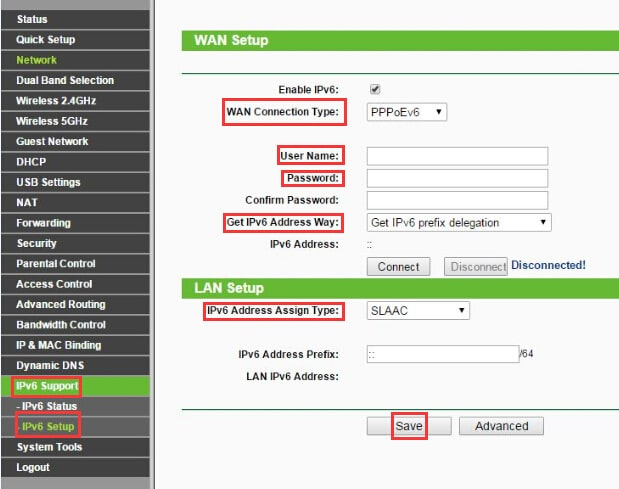Select the IPv6 Address Prefix field
Image resolution: width=619 pixels, height=489 pixels.
point(441,354)
